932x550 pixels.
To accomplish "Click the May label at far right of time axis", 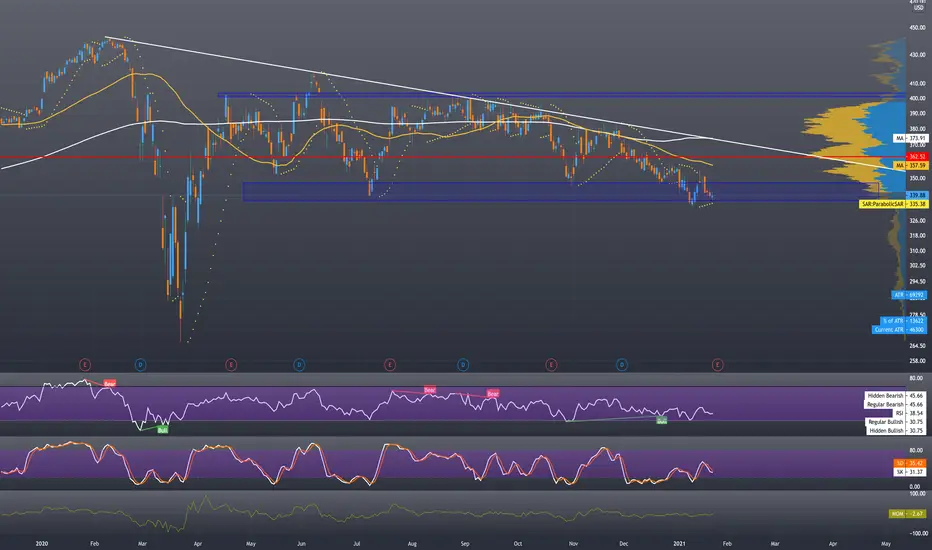I will (886, 543).
